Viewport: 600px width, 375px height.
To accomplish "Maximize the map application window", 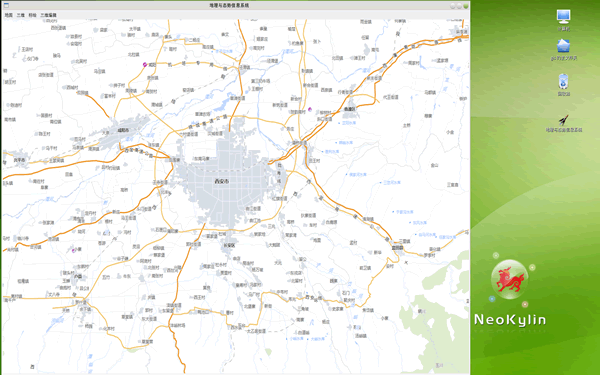I will point(459,6).
